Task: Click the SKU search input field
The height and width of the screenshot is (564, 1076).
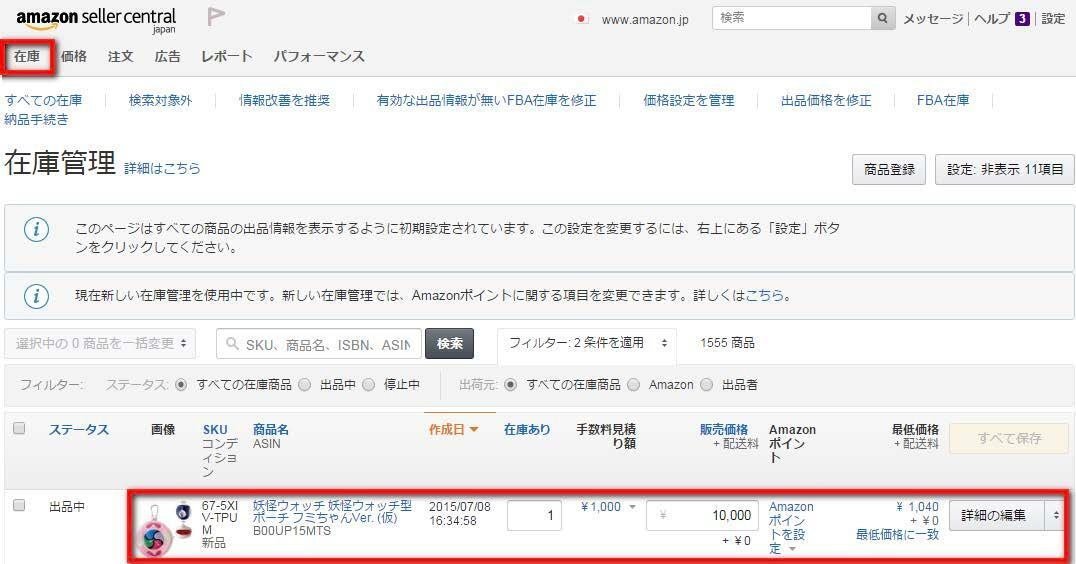Action: coord(319,344)
